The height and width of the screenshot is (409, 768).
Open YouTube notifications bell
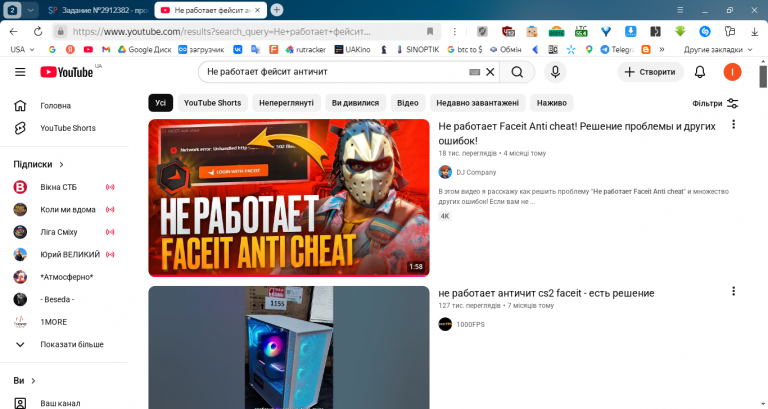click(x=700, y=72)
